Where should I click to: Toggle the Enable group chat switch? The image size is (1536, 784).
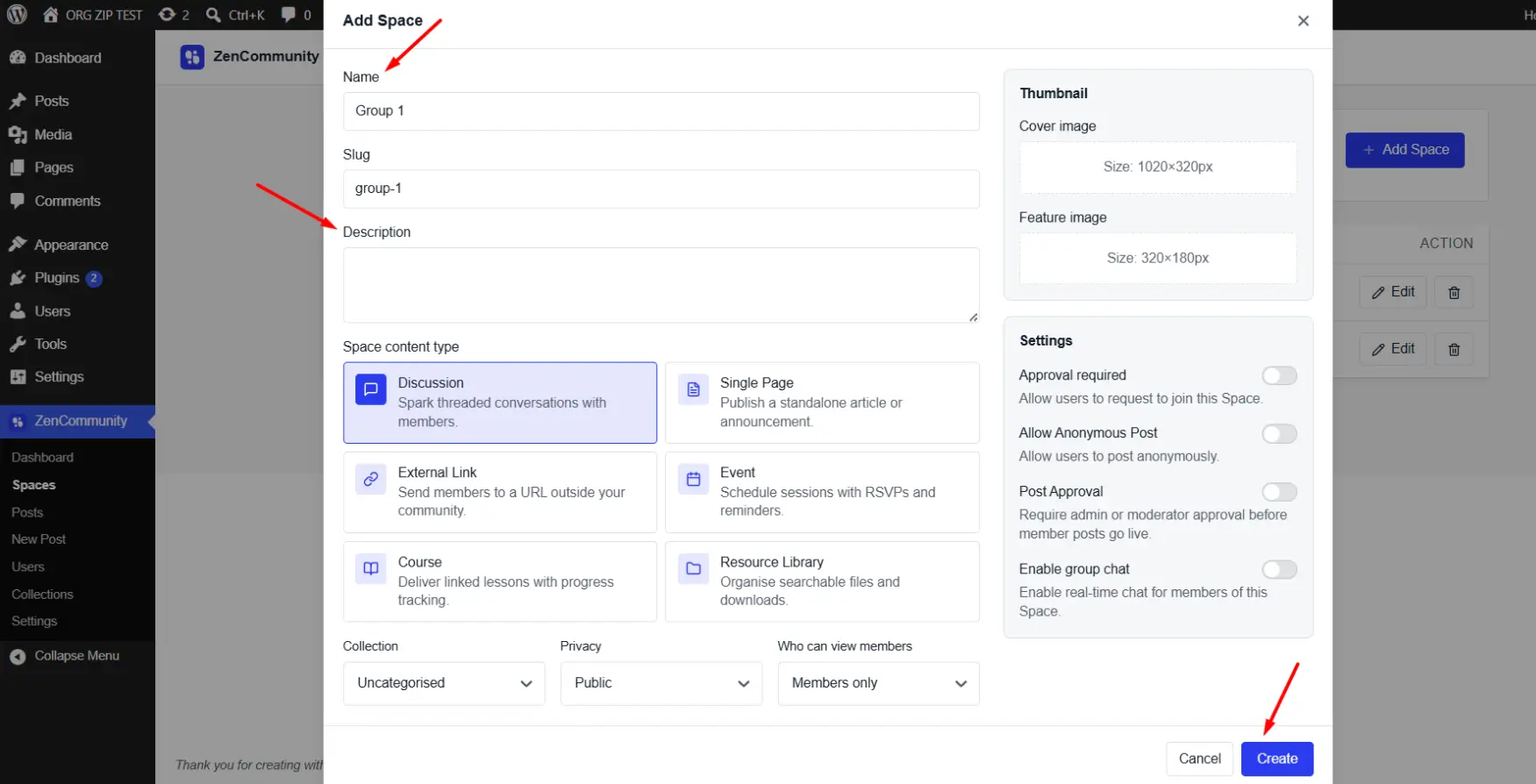click(x=1279, y=569)
